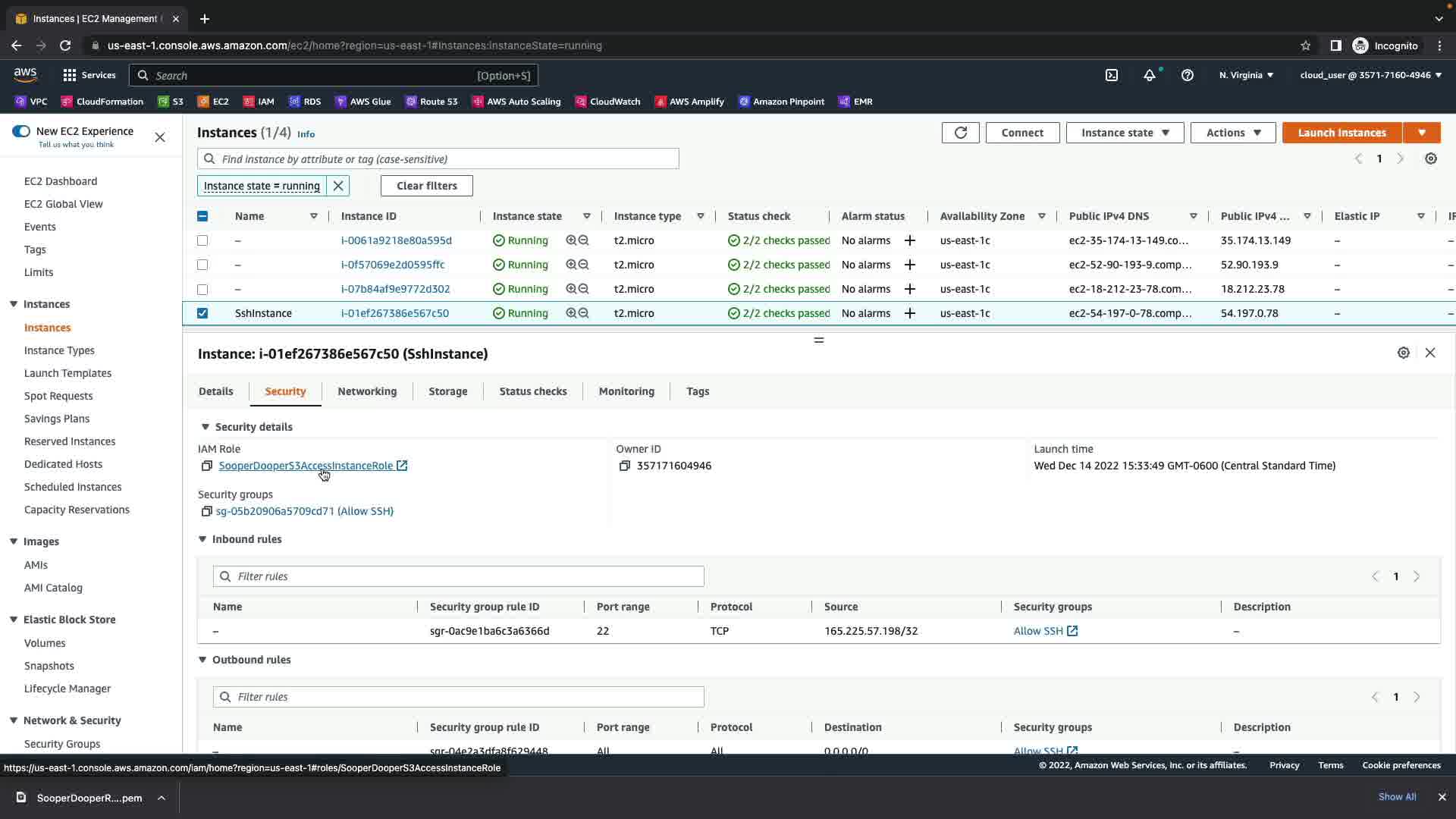Toggle the New EC2 Experience switch
The height and width of the screenshot is (819, 1456).
(21, 131)
